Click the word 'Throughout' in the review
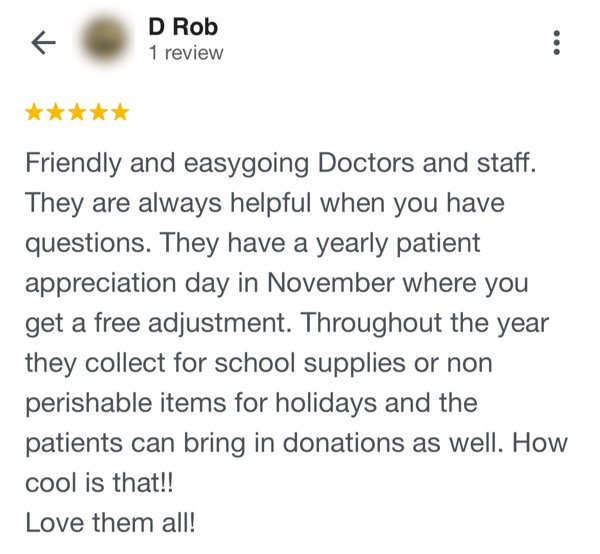 [x=371, y=324]
